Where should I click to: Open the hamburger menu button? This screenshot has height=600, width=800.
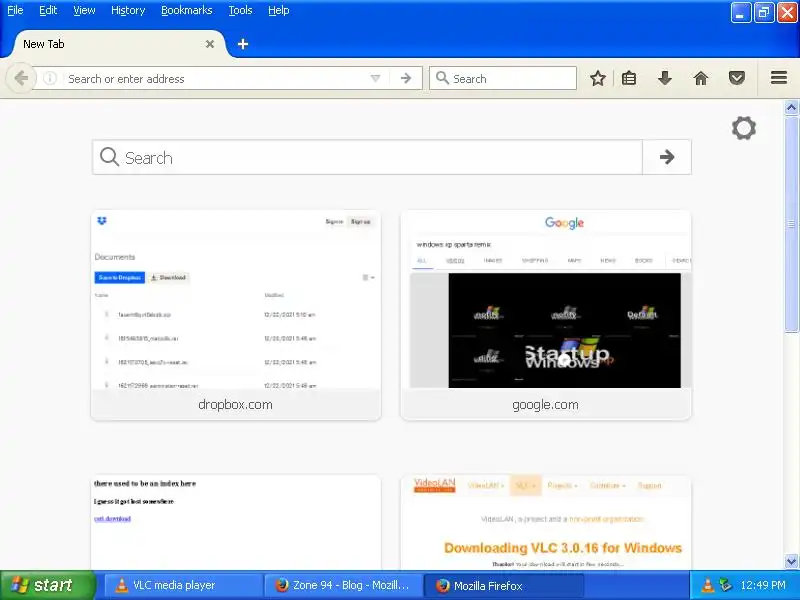point(779,78)
